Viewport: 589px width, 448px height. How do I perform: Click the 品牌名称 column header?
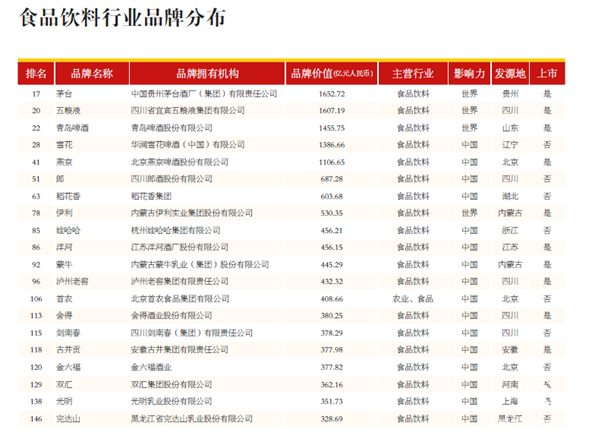(92, 73)
